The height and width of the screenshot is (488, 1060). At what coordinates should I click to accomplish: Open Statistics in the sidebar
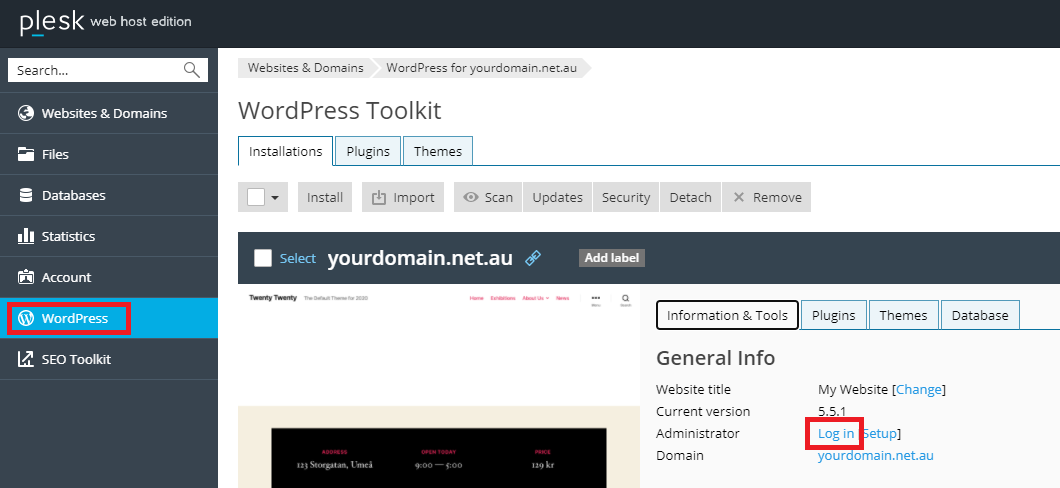(109, 236)
